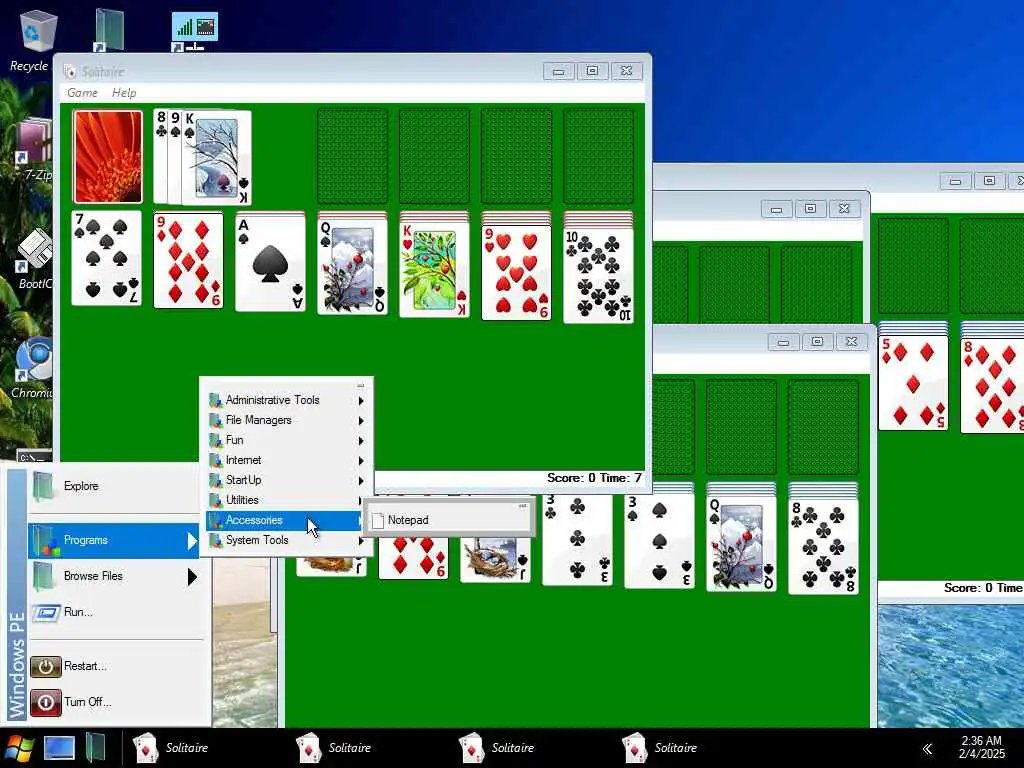Select Jack of spades nest card in lower window

tap(495, 559)
